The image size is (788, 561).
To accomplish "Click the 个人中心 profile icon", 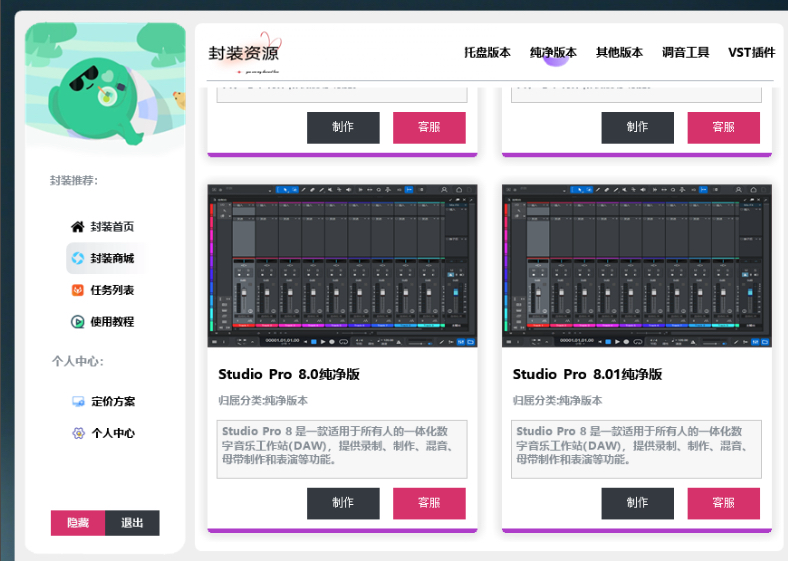I will pyautogui.click(x=78, y=434).
